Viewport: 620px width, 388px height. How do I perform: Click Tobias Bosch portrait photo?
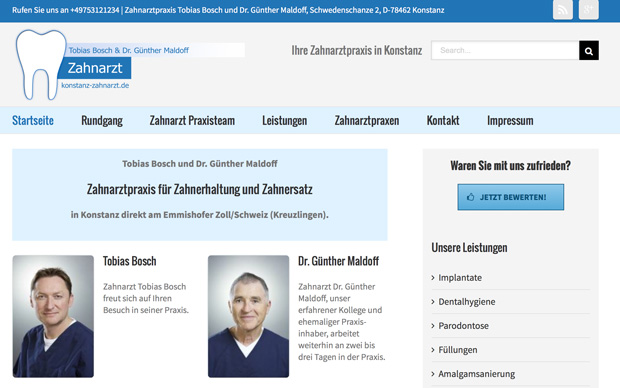[53, 316]
